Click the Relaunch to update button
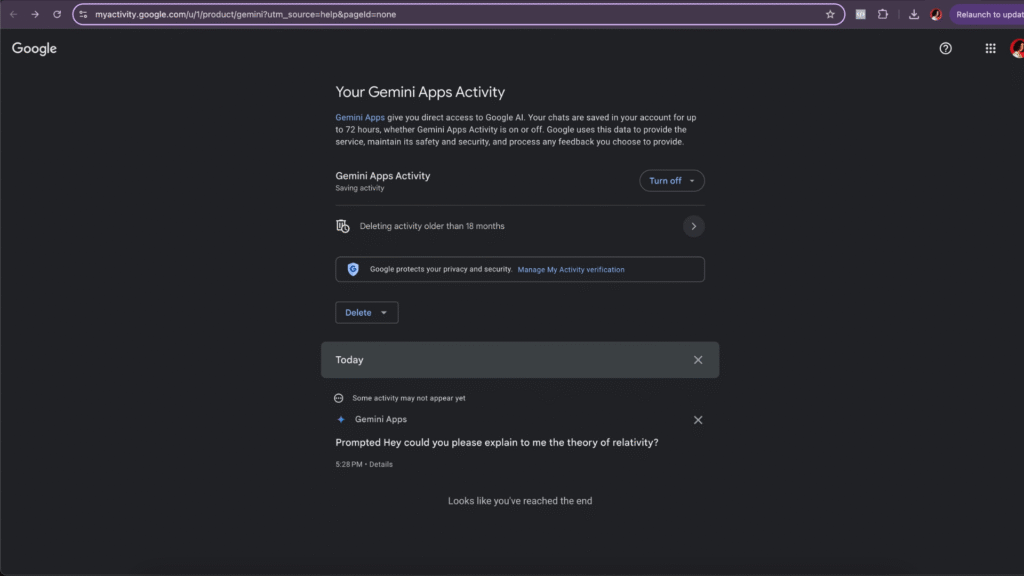 (x=987, y=14)
